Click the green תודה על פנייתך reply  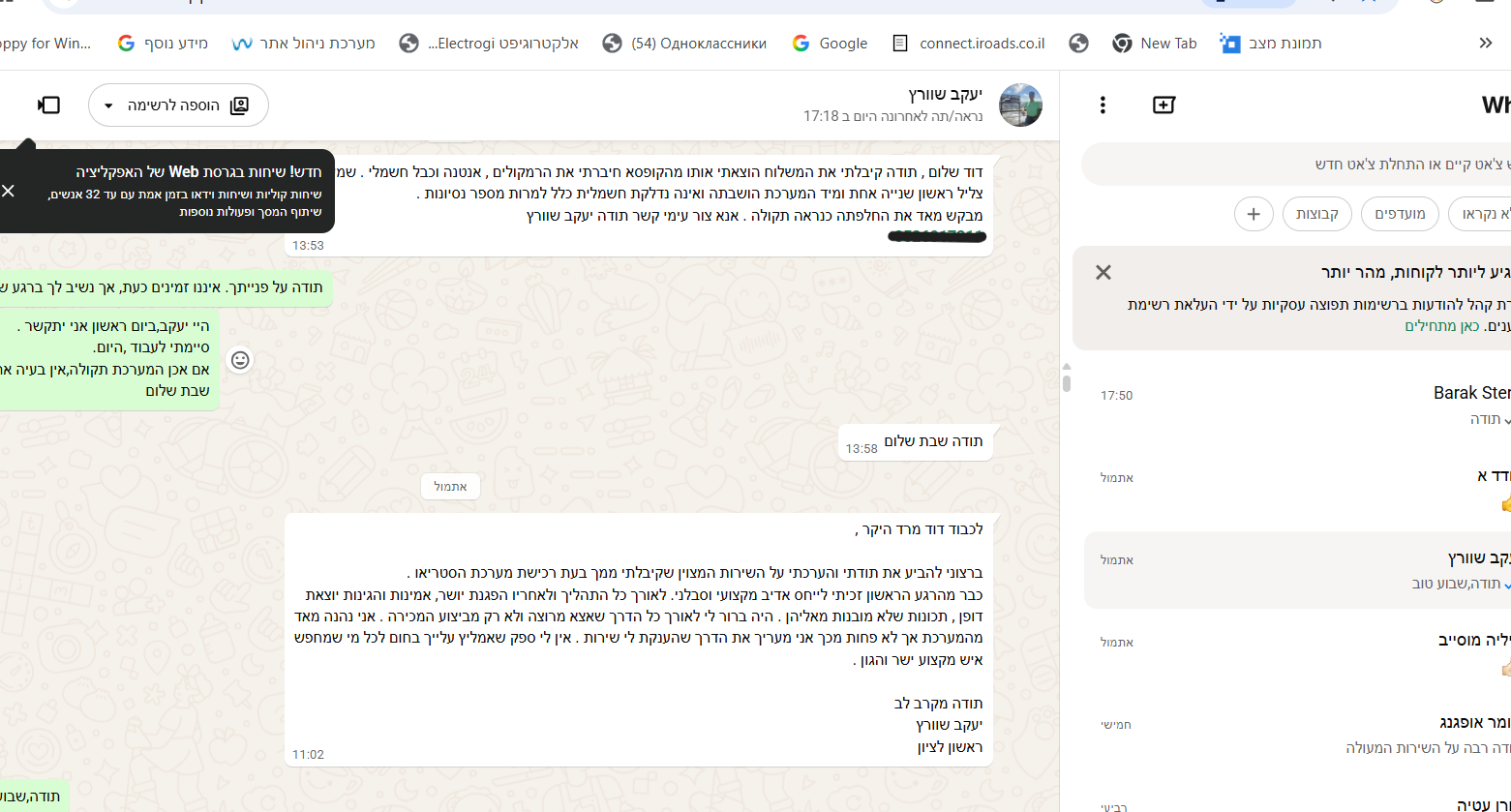tap(166, 288)
